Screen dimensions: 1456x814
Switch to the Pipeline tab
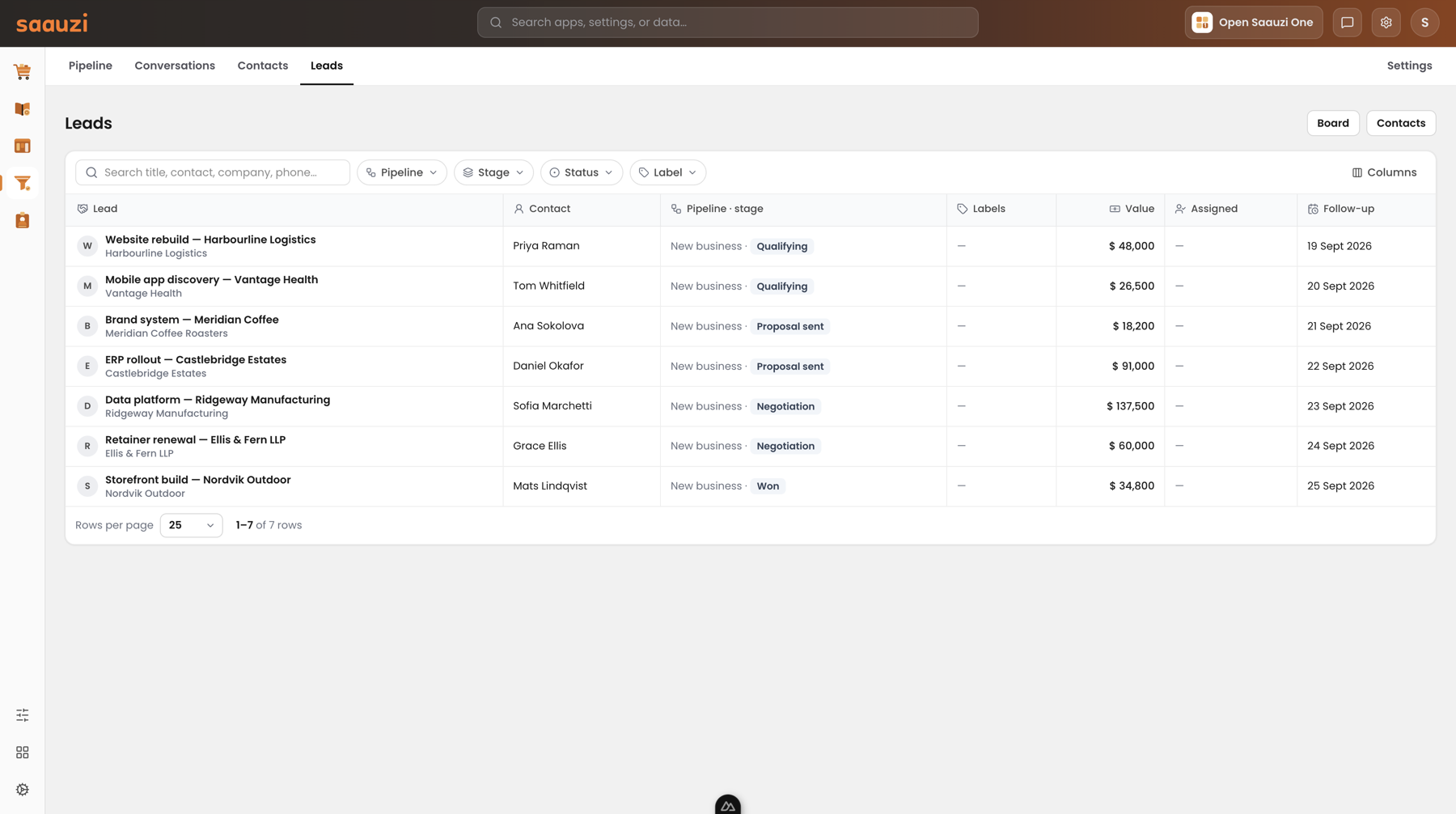tap(91, 66)
